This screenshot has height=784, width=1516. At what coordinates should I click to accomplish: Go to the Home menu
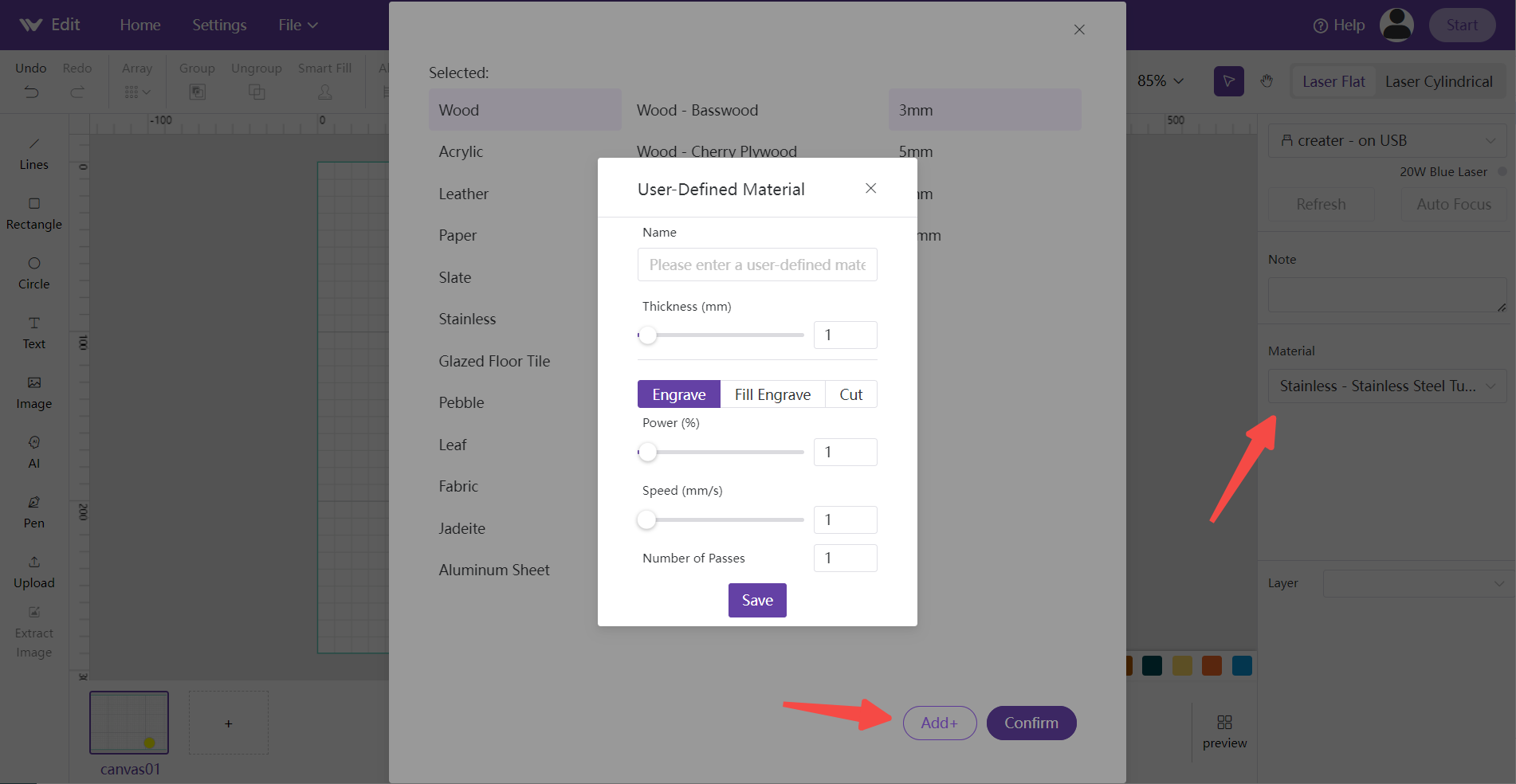pyautogui.click(x=140, y=25)
